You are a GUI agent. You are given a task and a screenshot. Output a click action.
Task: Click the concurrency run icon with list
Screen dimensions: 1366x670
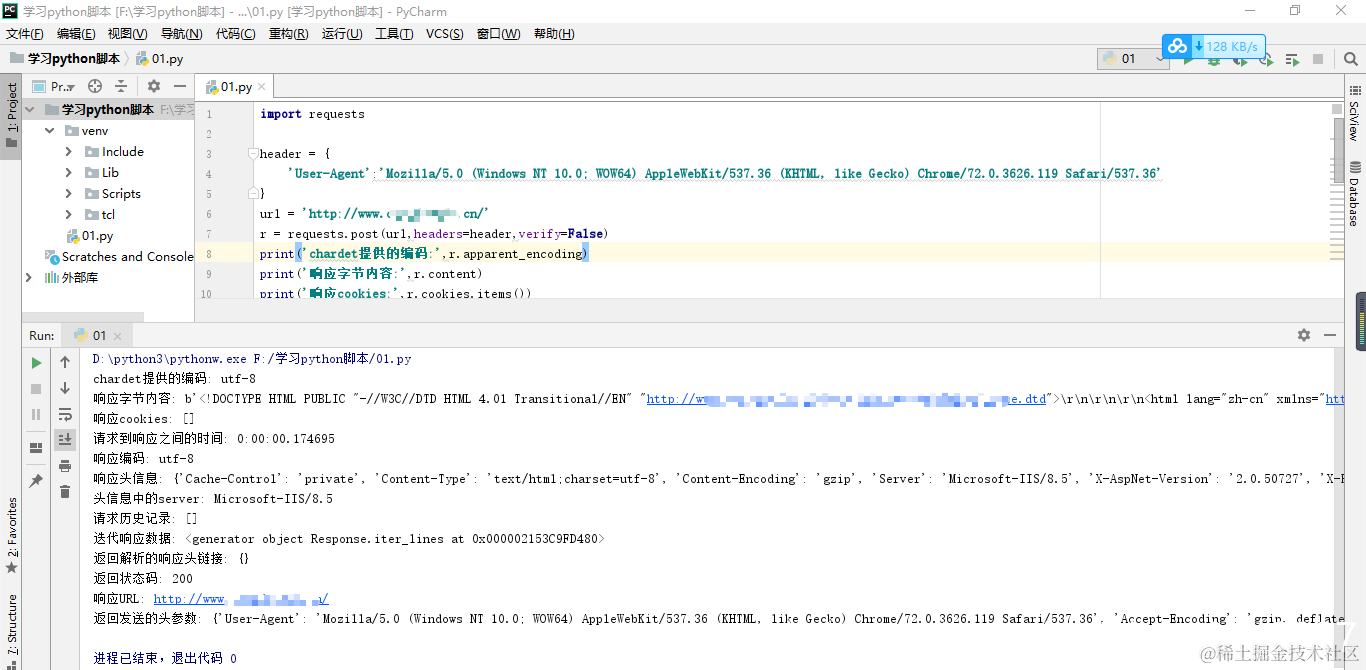tap(1292, 59)
